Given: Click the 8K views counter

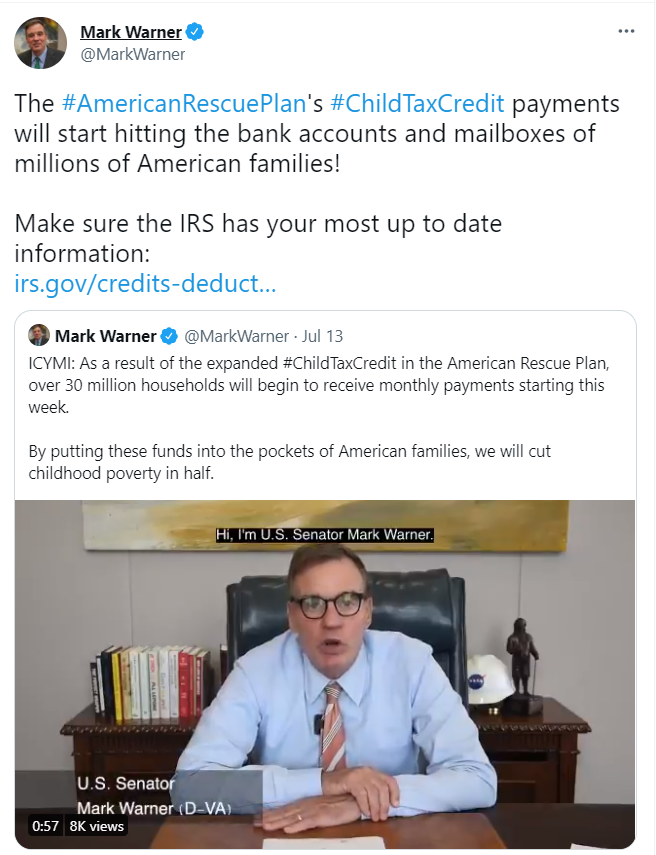Looking at the screenshot, I should (x=97, y=826).
